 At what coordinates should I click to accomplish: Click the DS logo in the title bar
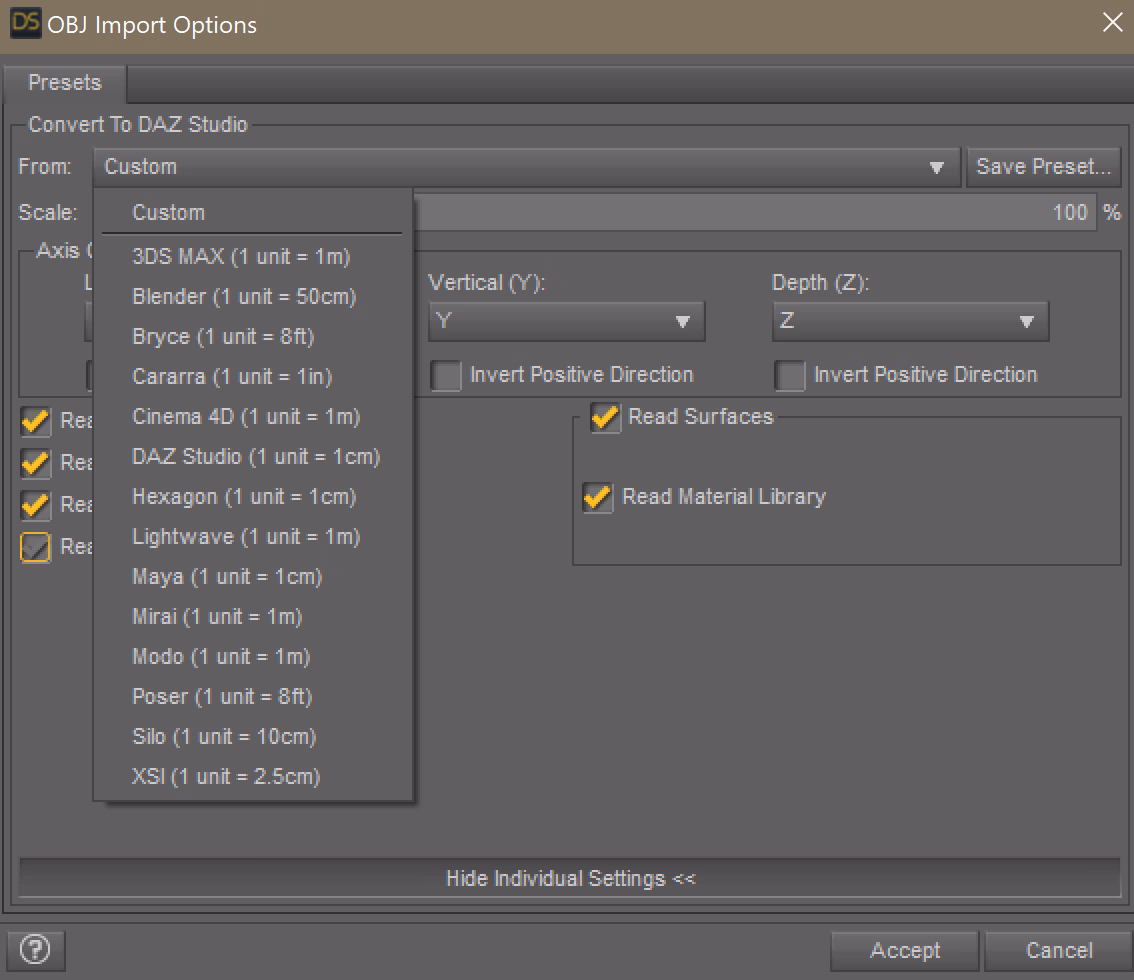coord(24,22)
